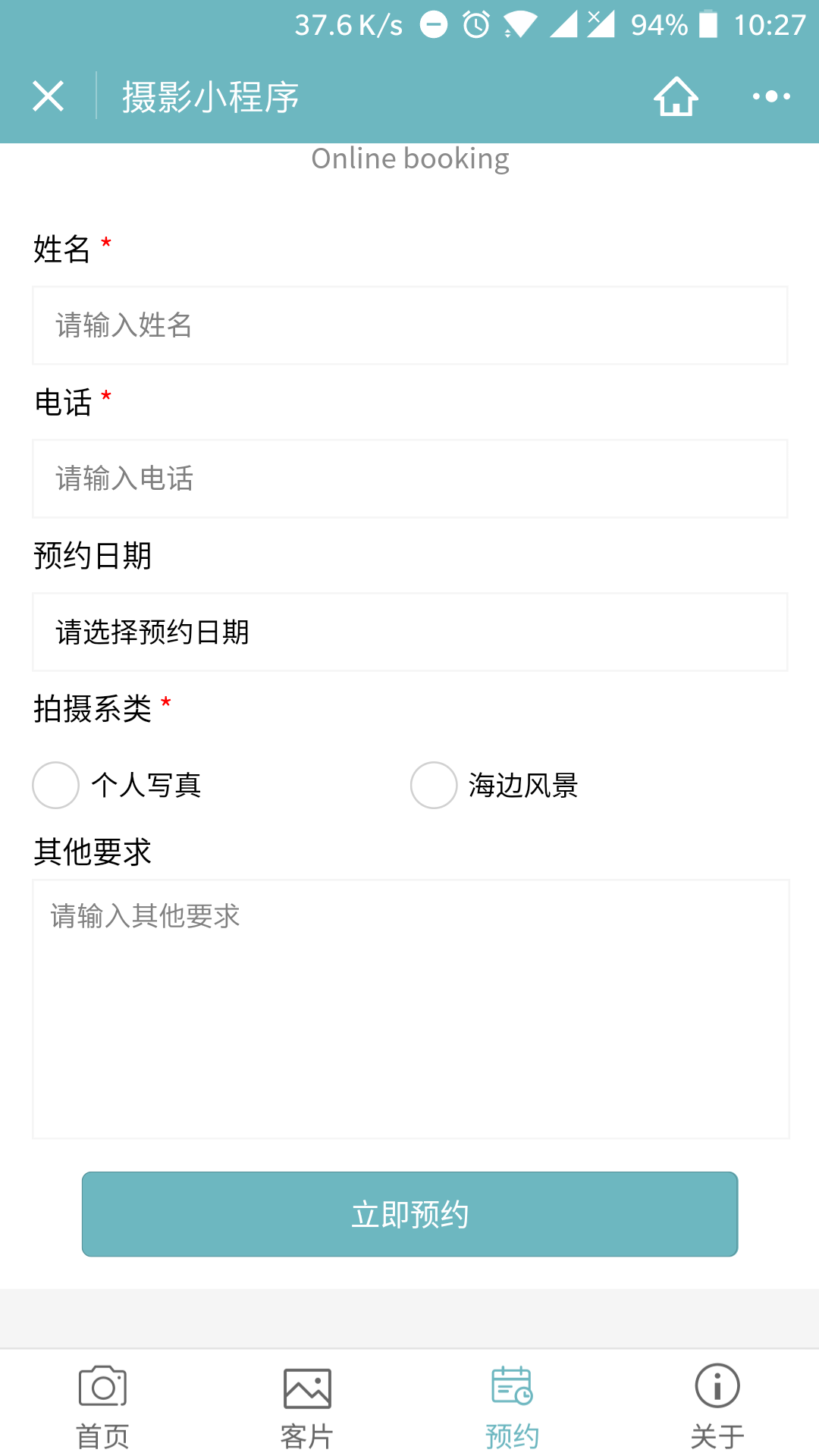
Task: Tap the do-not-disturb status bar icon
Action: coord(434,25)
